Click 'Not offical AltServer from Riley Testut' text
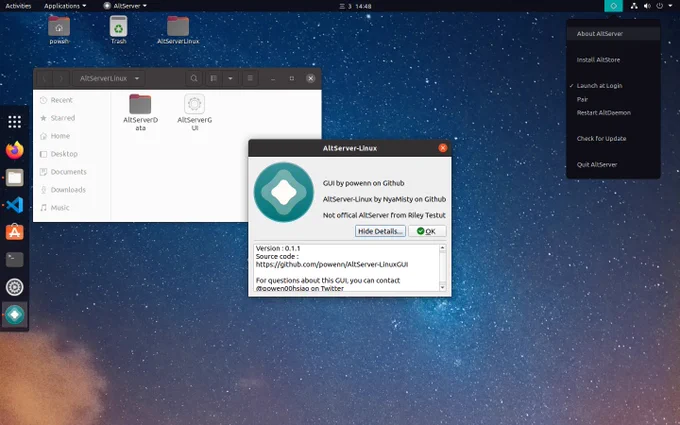Viewport: 680px width, 425px height. 384,215
